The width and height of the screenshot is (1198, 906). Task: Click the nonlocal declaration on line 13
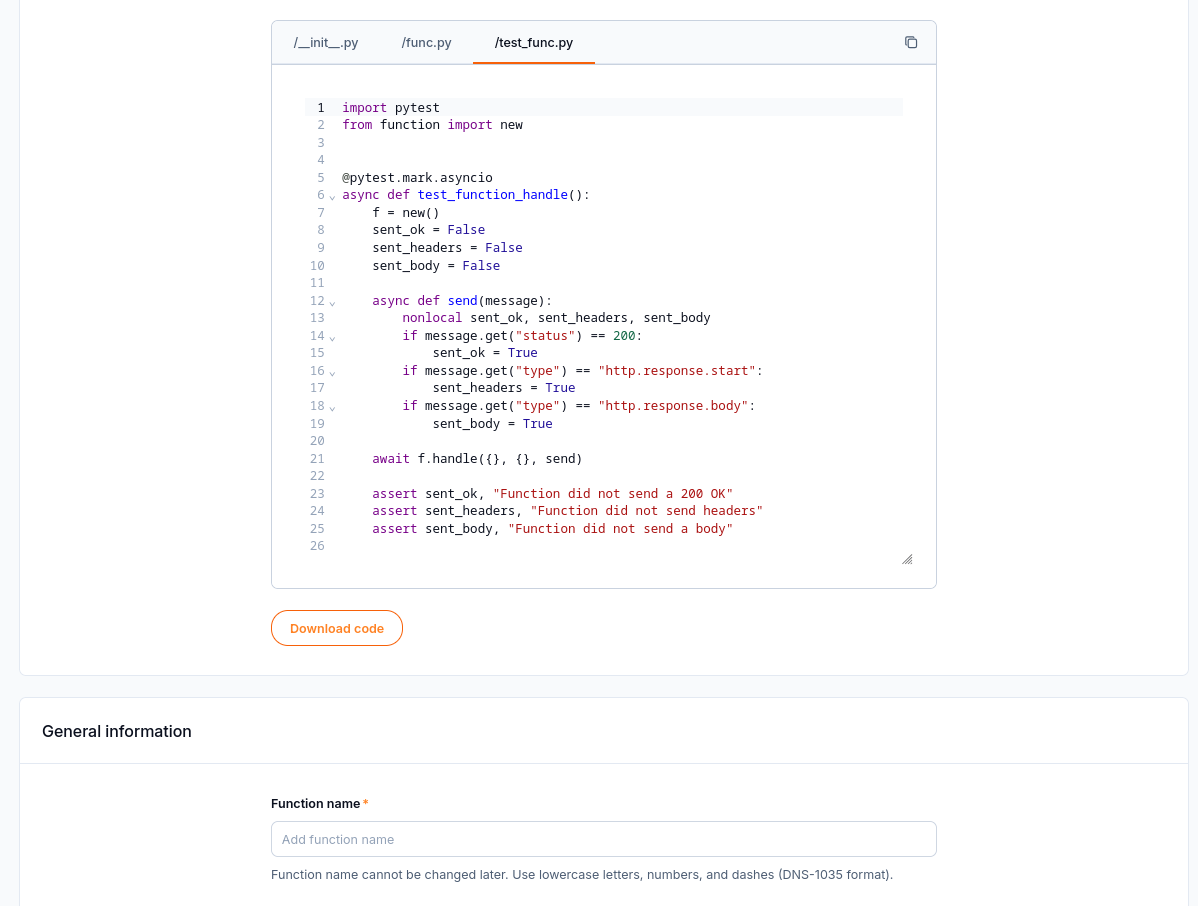pos(556,318)
